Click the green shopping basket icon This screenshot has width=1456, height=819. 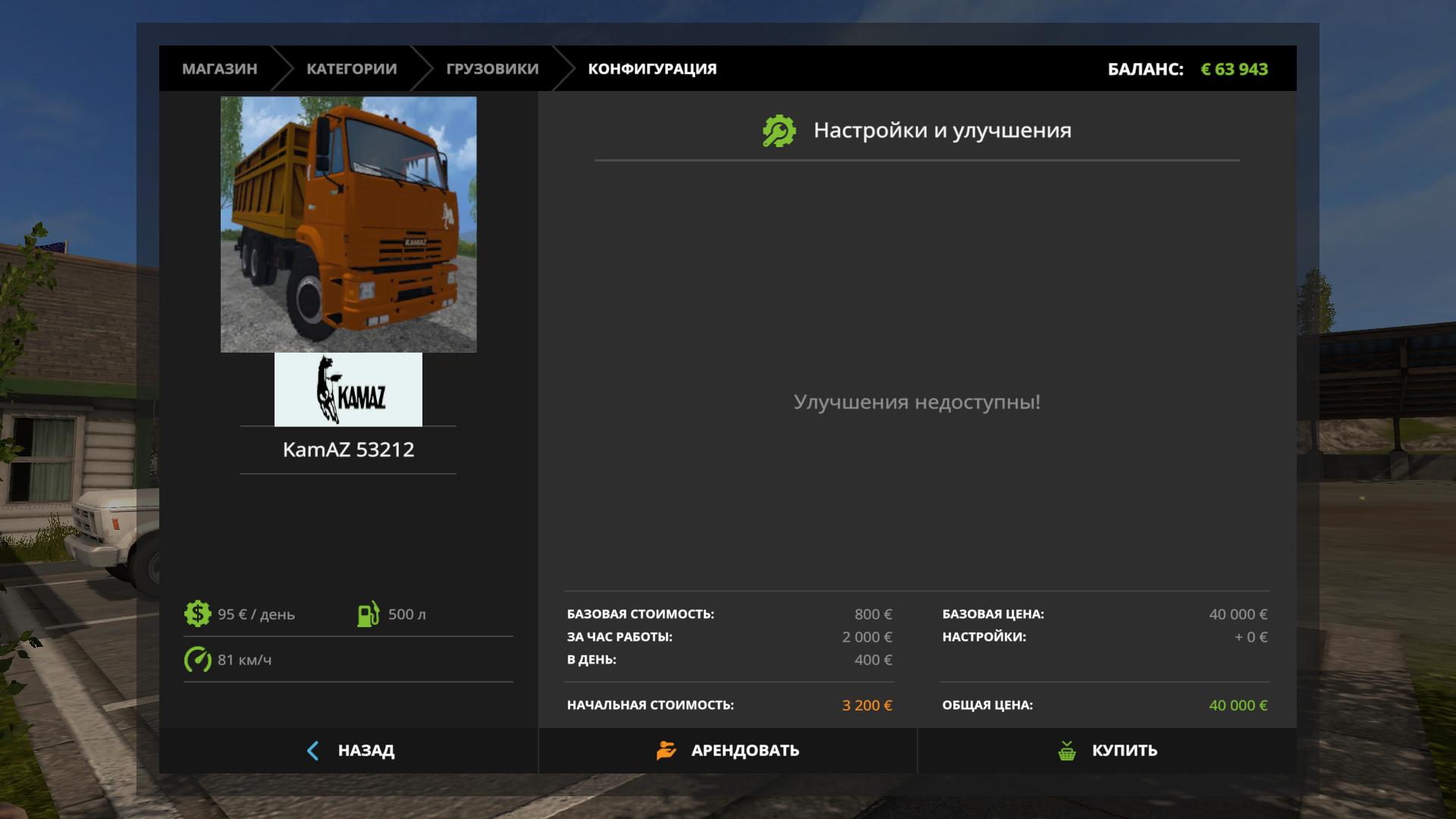(x=1067, y=751)
